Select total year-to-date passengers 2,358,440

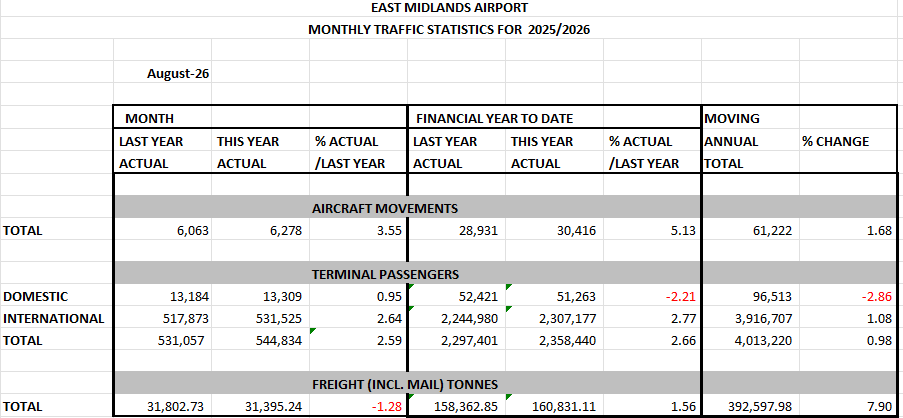point(568,340)
